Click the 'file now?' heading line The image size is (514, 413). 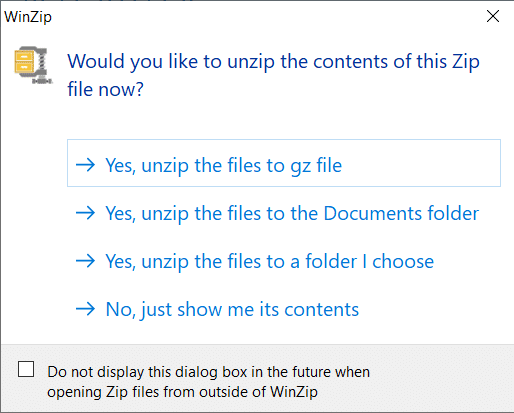(x=105, y=89)
